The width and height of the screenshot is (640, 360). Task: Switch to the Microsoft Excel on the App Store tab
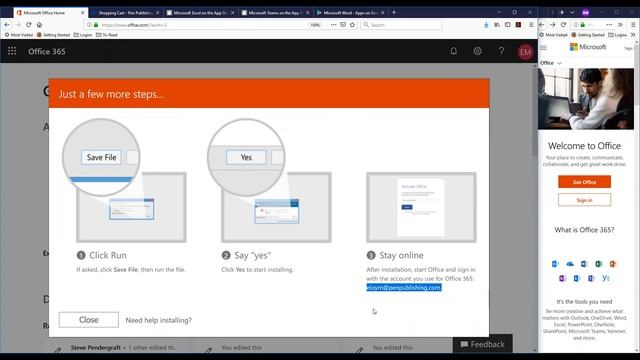click(200, 13)
